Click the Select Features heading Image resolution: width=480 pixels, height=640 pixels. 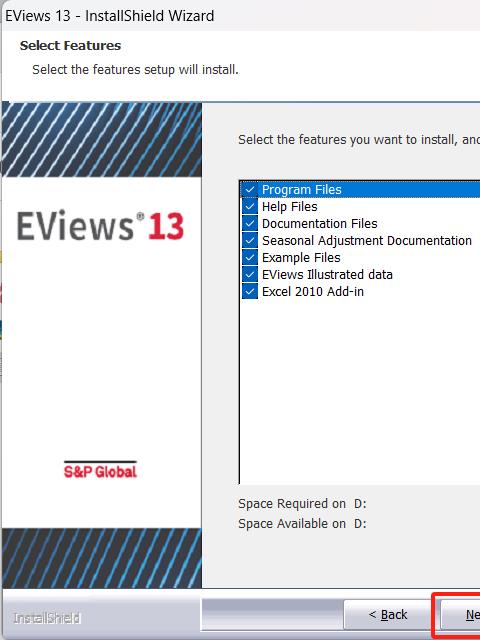click(x=70, y=45)
